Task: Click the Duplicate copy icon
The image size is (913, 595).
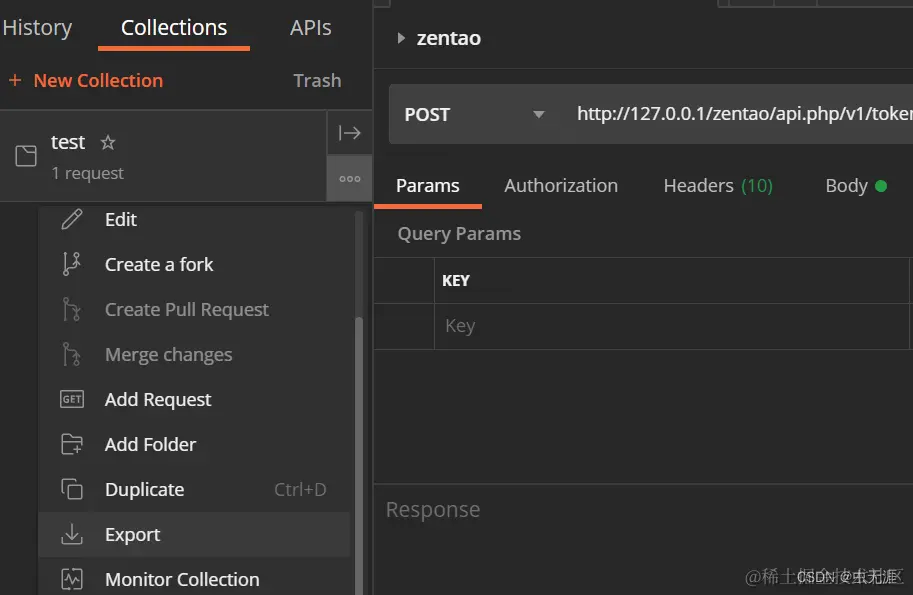Action: click(72, 489)
